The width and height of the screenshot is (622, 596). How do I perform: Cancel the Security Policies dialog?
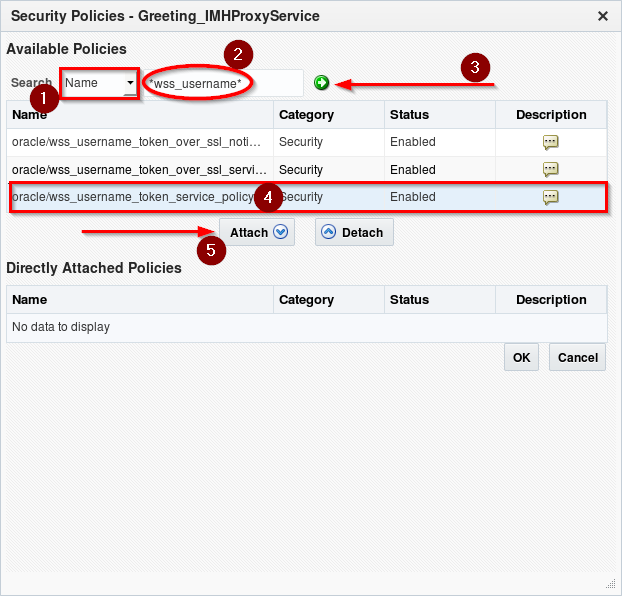click(x=577, y=357)
